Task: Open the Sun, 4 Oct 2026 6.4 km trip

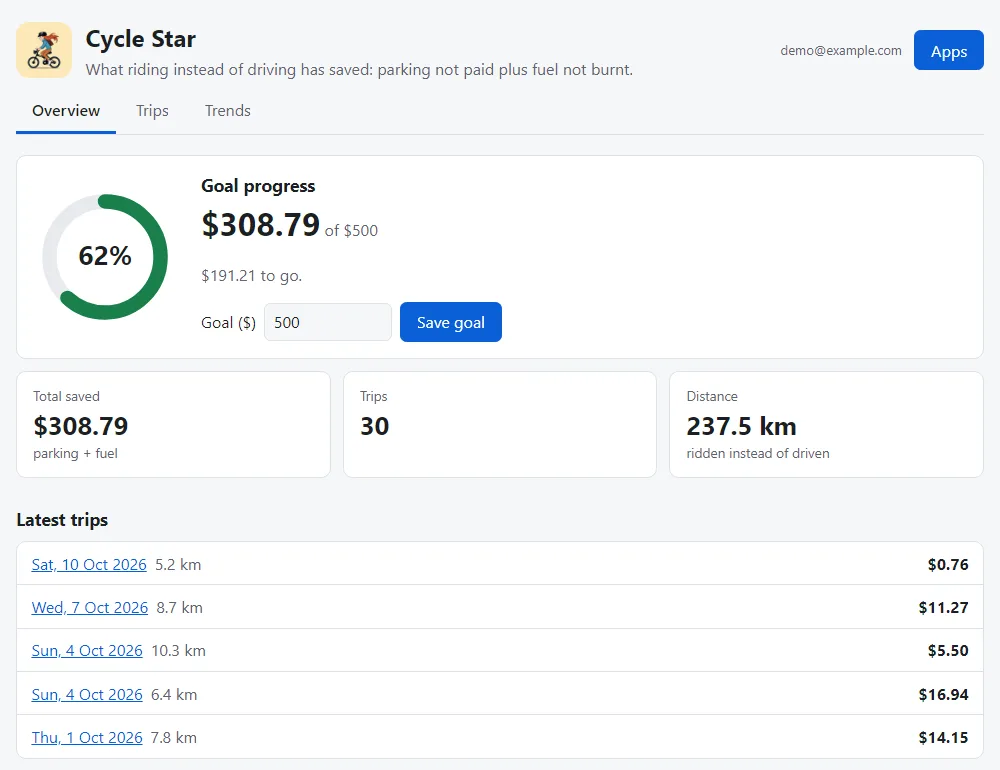Action: [x=87, y=695]
